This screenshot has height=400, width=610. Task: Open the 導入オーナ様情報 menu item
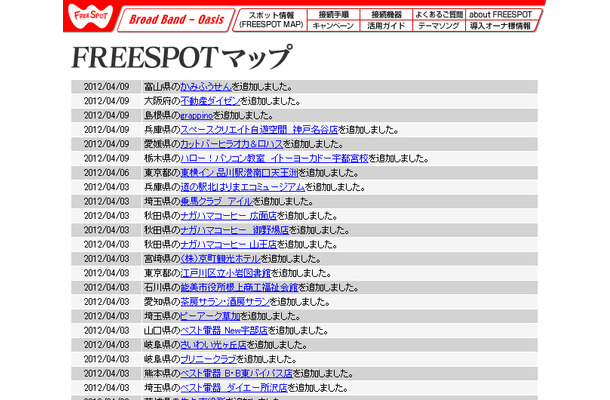click(500, 26)
